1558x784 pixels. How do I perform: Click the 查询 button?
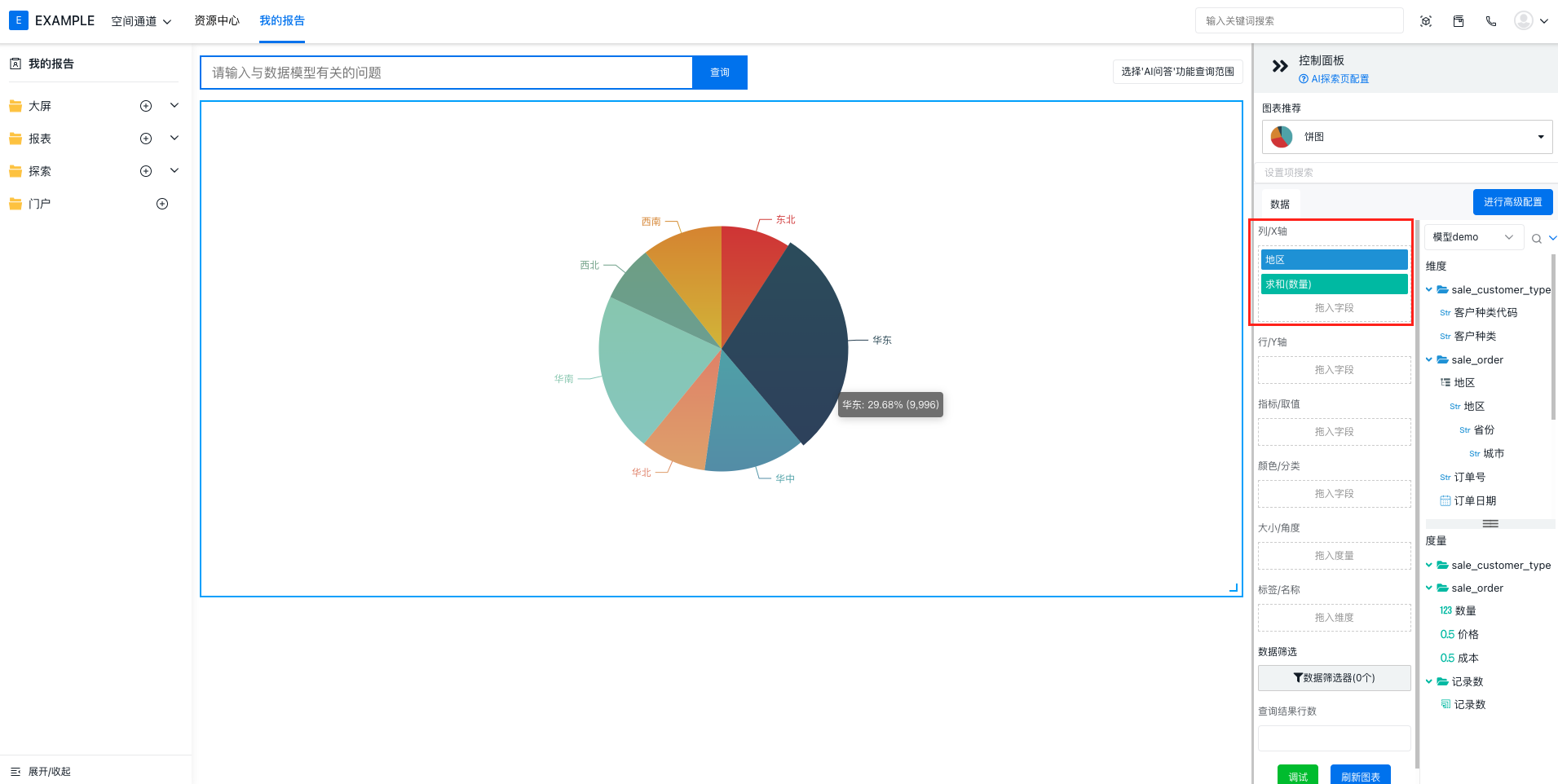(x=720, y=73)
